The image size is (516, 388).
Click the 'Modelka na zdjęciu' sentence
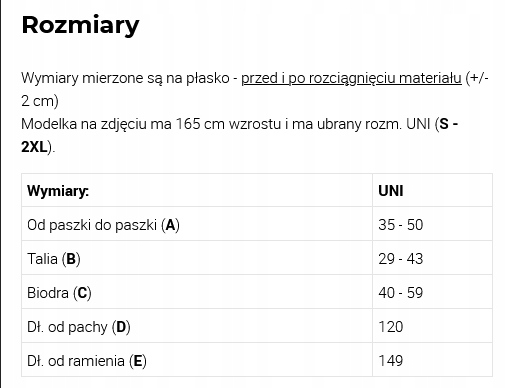pyautogui.click(x=239, y=135)
